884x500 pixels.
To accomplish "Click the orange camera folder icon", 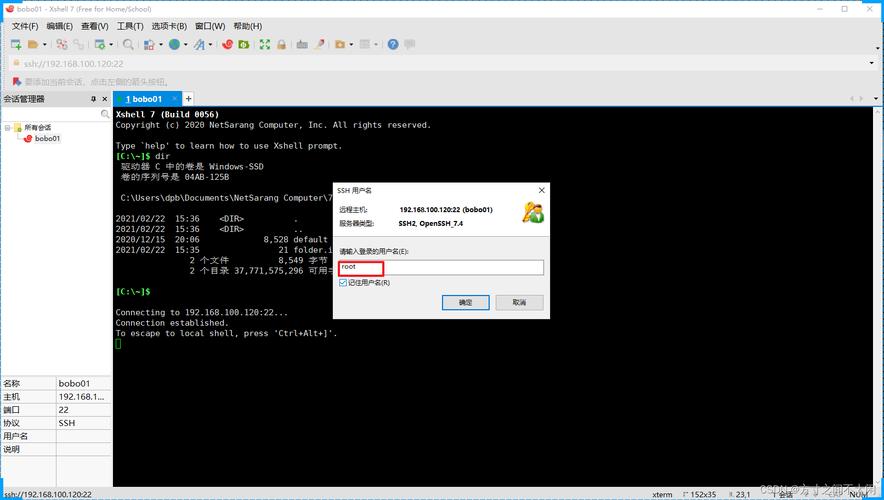I will tap(340, 44).
